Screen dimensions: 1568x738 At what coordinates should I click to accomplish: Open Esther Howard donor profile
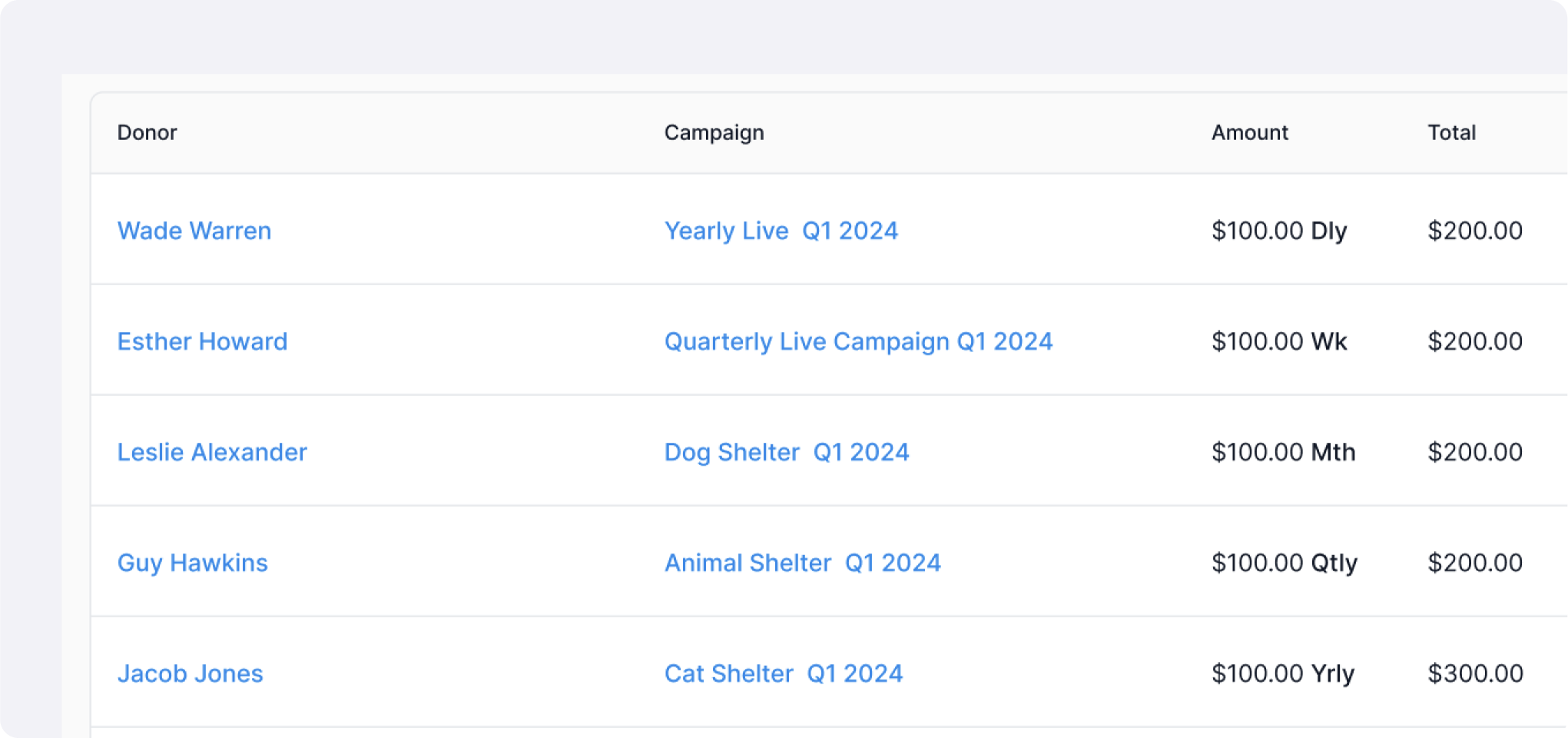(x=202, y=341)
